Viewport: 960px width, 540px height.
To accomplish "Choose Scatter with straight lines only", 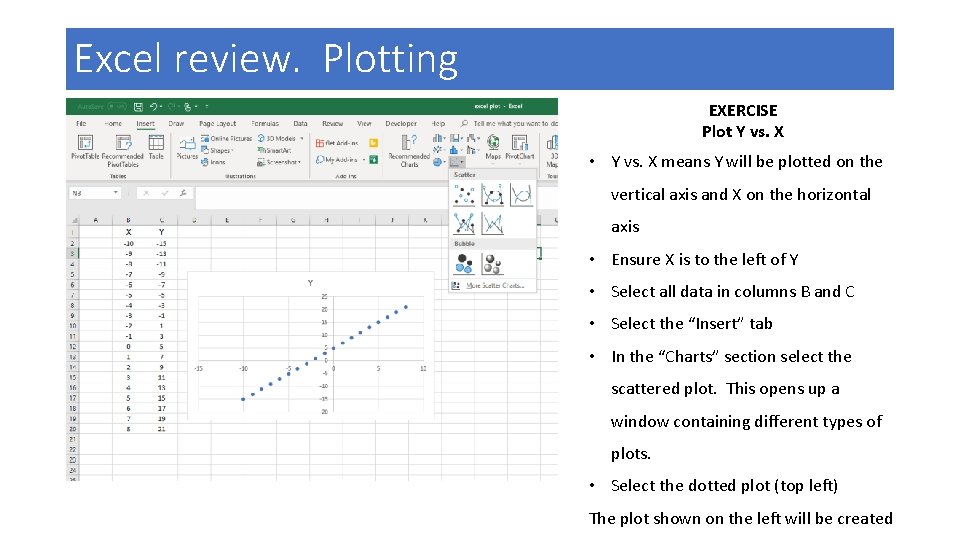I will coord(492,223).
